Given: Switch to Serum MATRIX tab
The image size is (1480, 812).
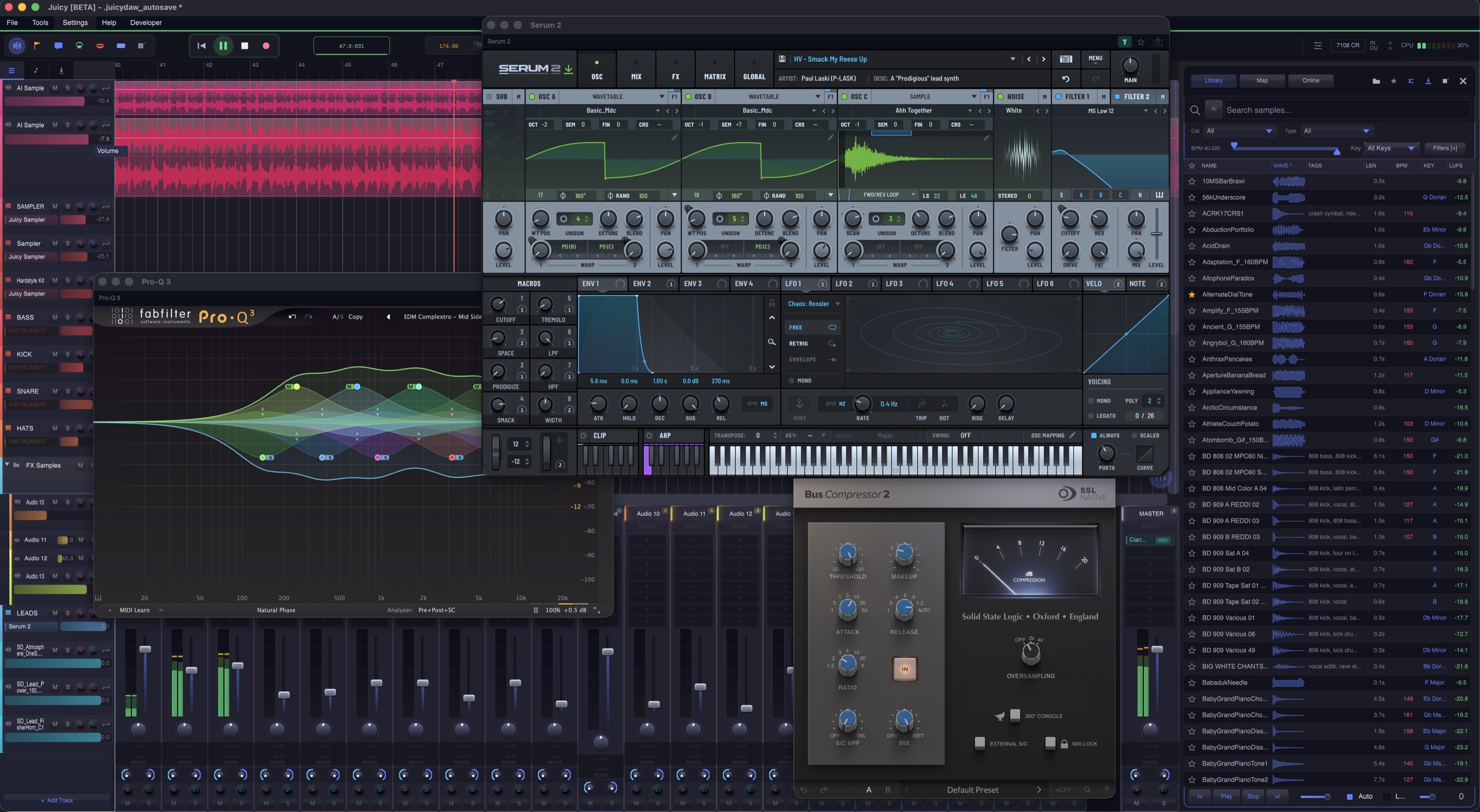Looking at the screenshot, I should pos(715,69).
